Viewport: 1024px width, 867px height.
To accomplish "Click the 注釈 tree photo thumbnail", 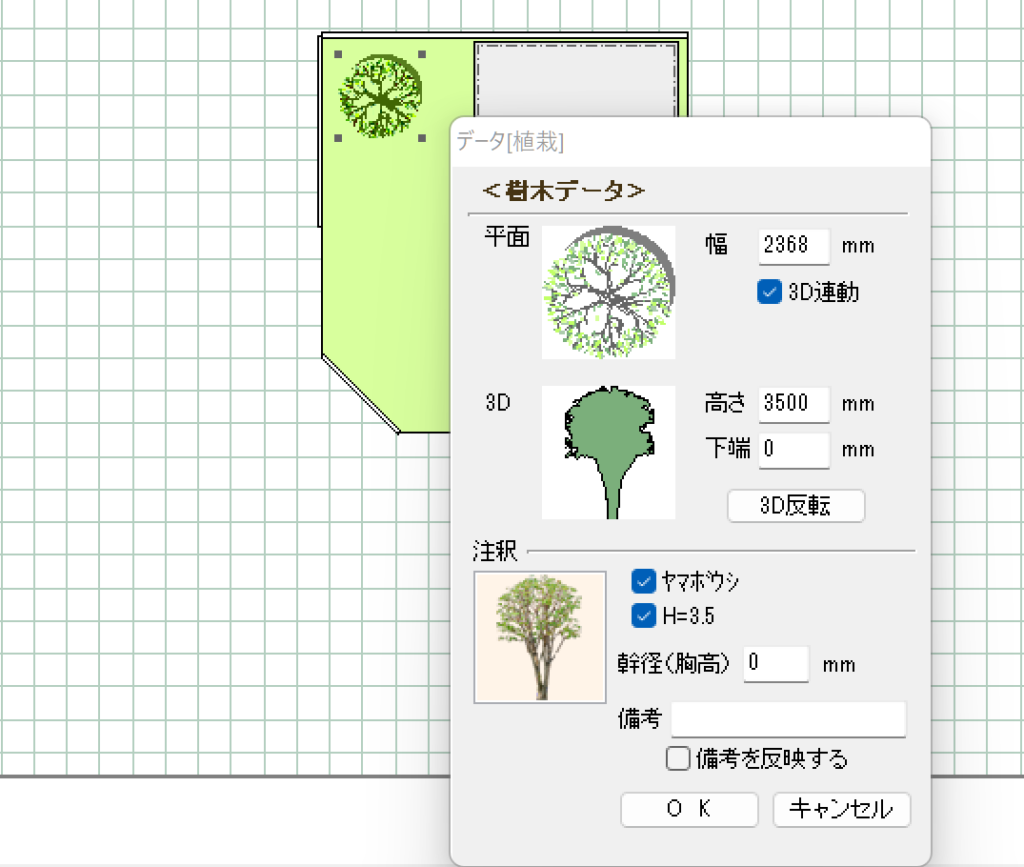I will point(540,637).
